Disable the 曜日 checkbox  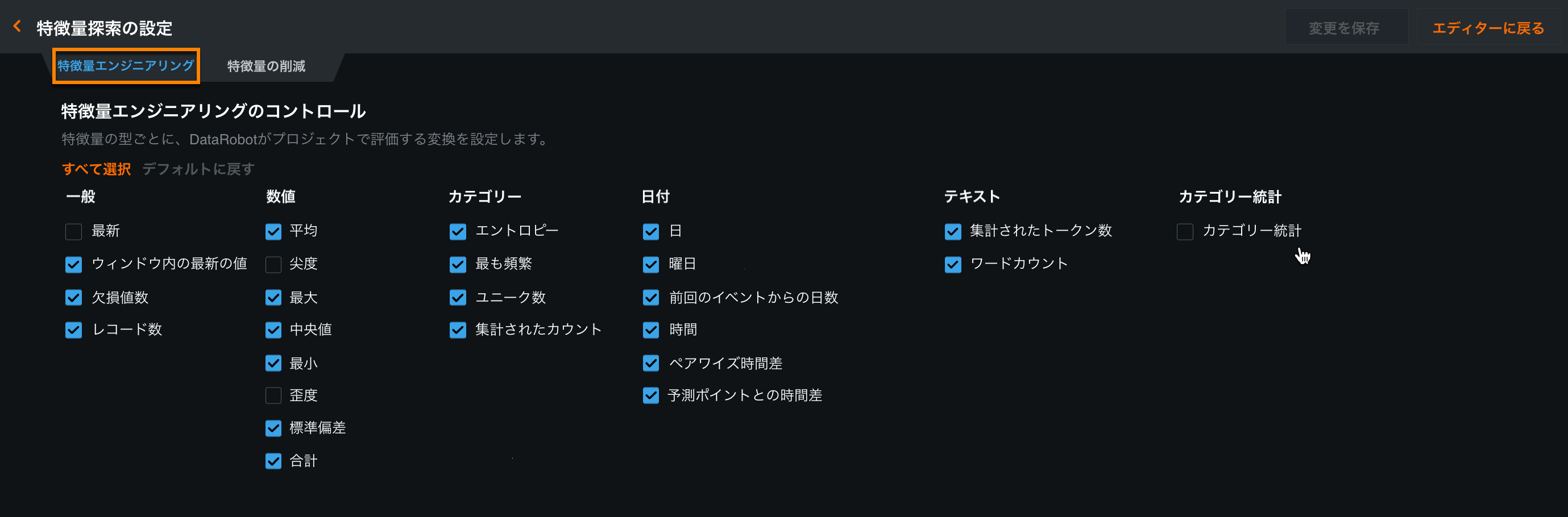tap(651, 264)
